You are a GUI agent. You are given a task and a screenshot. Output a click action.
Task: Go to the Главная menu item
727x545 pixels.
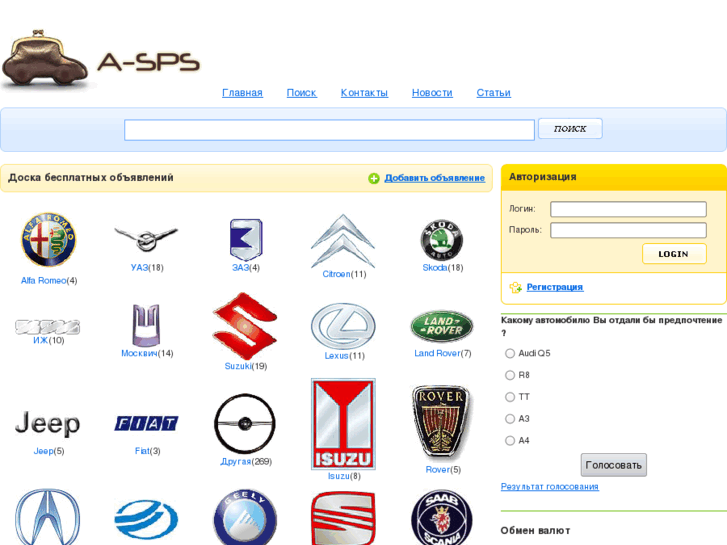[x=242, y=93]
